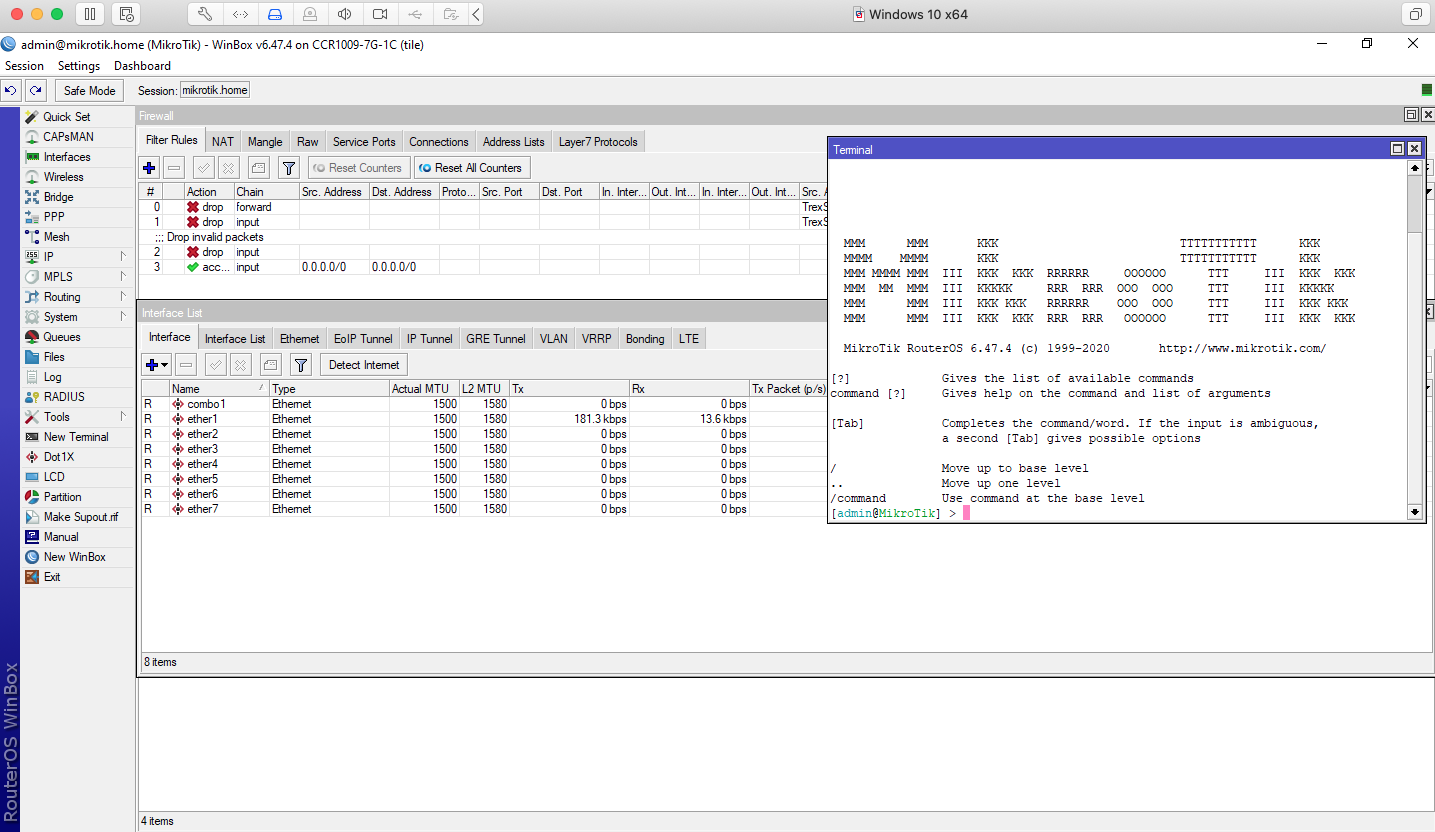1435x832 pixels.
Task: Expand the Tools submenu
Action: 123,417
